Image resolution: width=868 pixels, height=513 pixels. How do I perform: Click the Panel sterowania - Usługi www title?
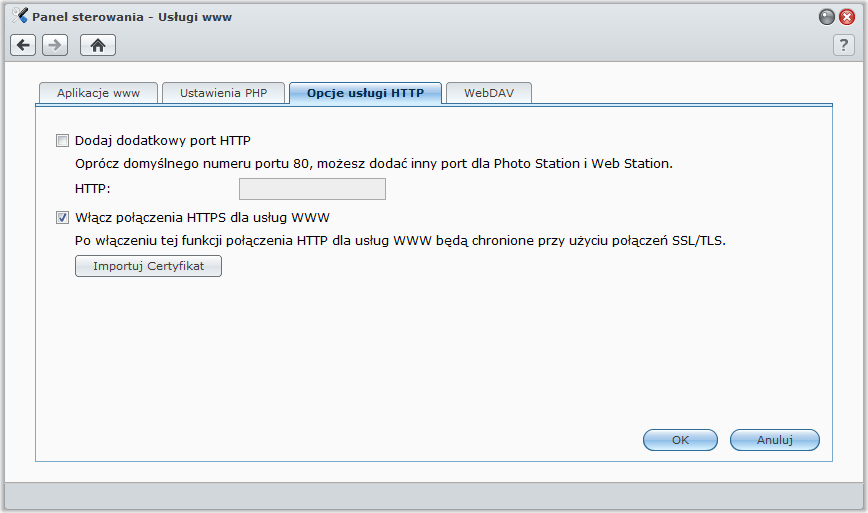132,17
